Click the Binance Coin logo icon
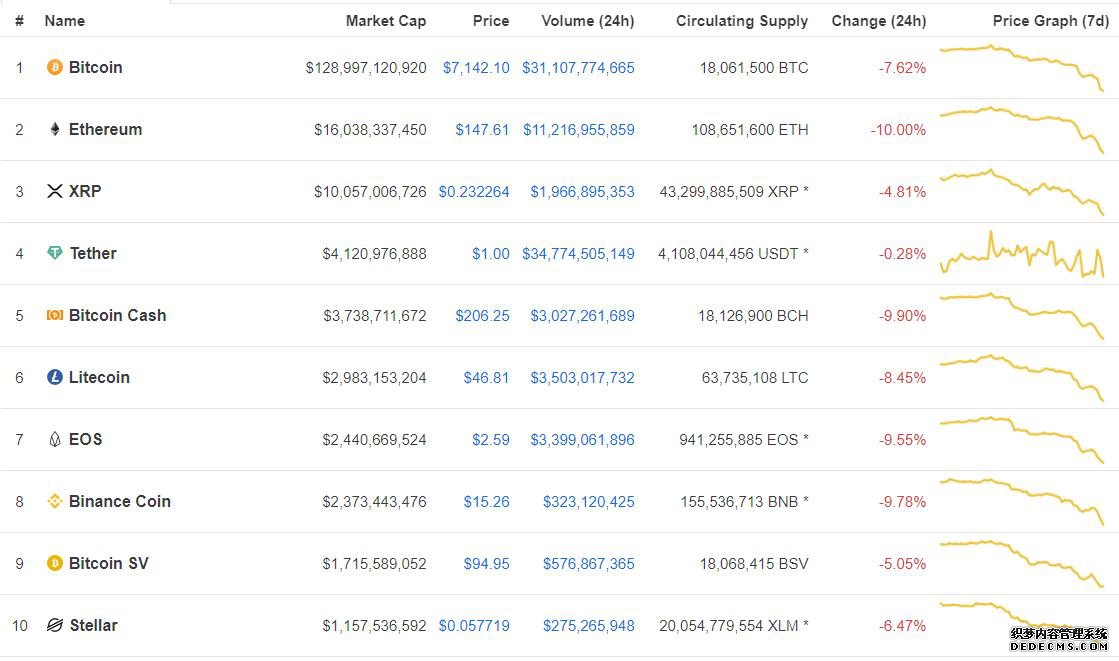This screenshot has width=1119, height=661. [55, 502]
